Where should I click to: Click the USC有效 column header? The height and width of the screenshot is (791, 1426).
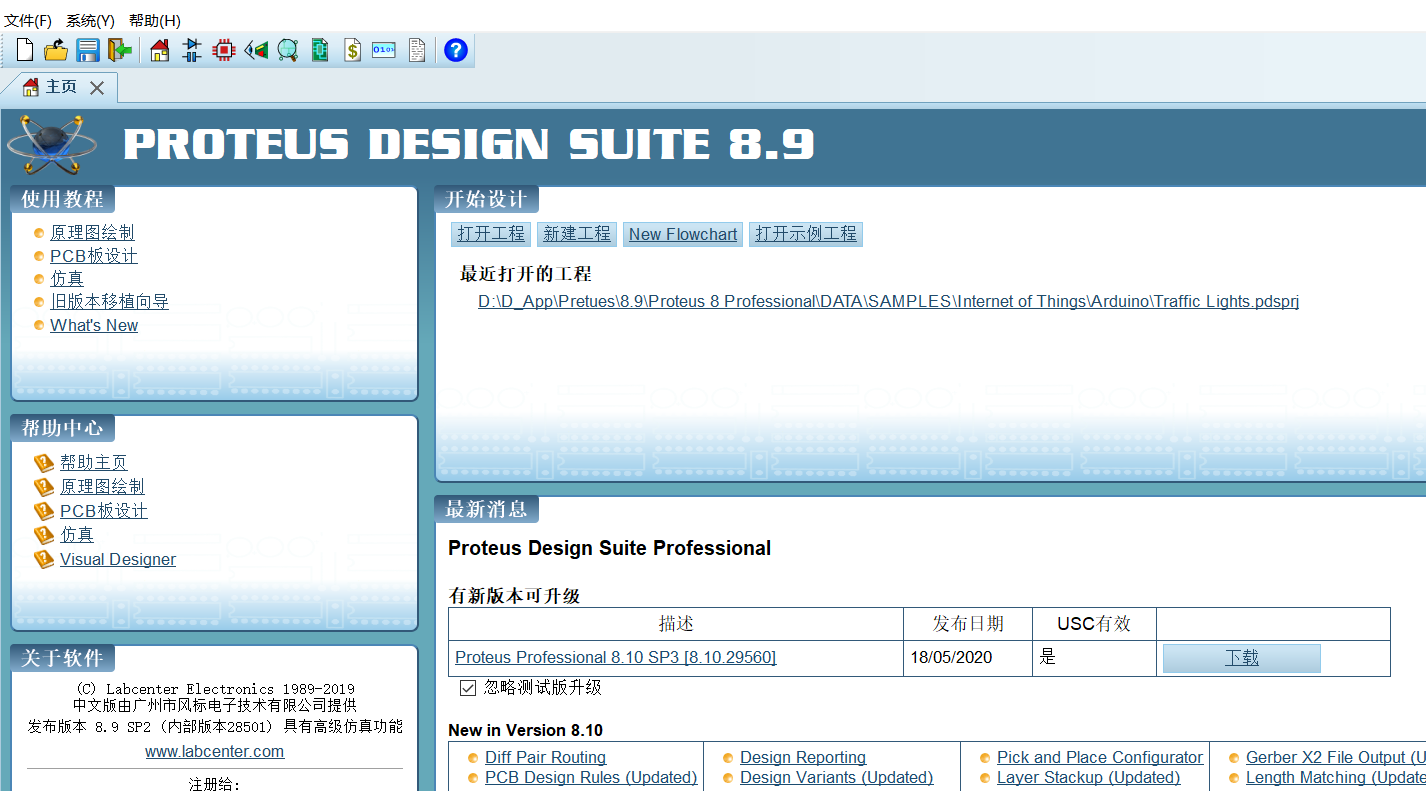pyautogui.click(x=1094, y=624)
